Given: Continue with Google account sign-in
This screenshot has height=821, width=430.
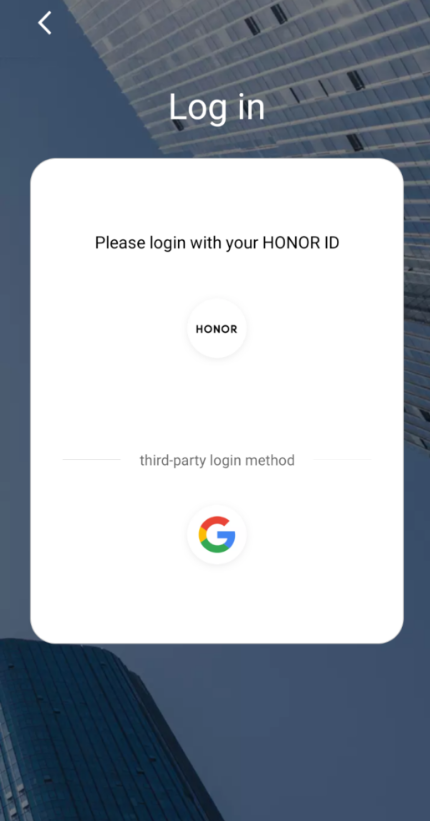Looking at the screenshot, I should (x=217, y=535).
